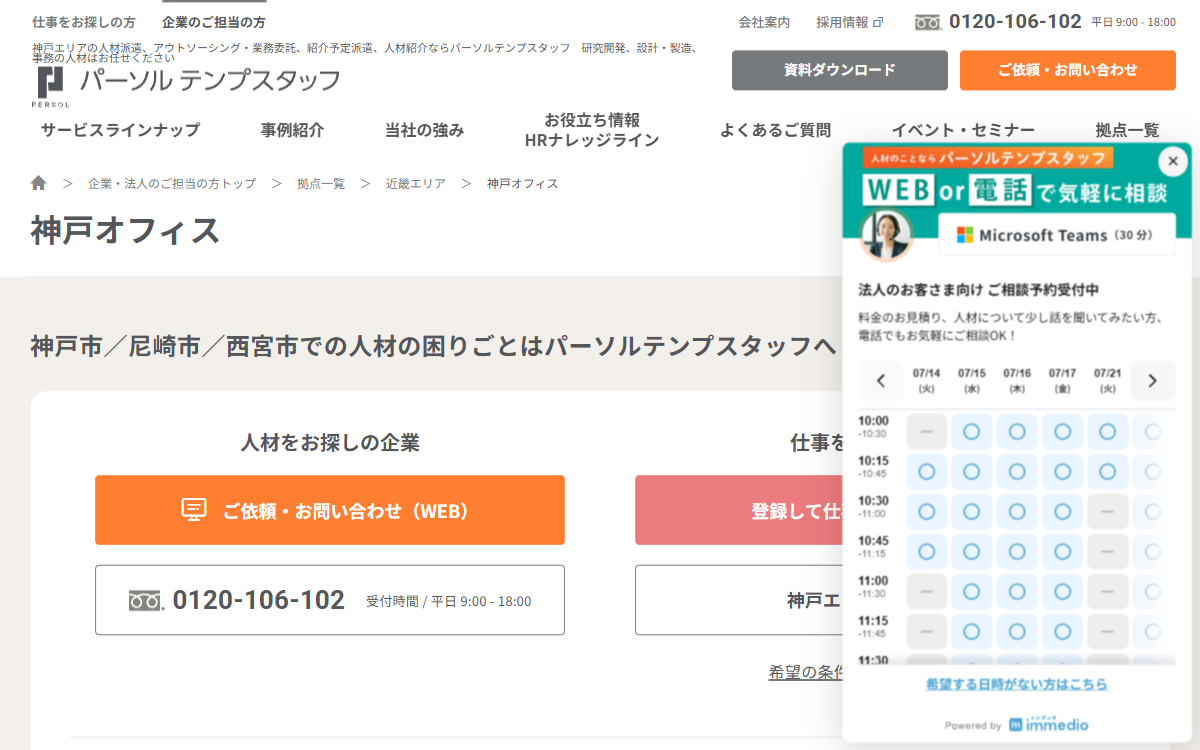Image resolution: width=1200 pixels, height=750 pixels.
Task: Go to the 拠点一覧 breadcrumb link
Action: pos(321,183)
